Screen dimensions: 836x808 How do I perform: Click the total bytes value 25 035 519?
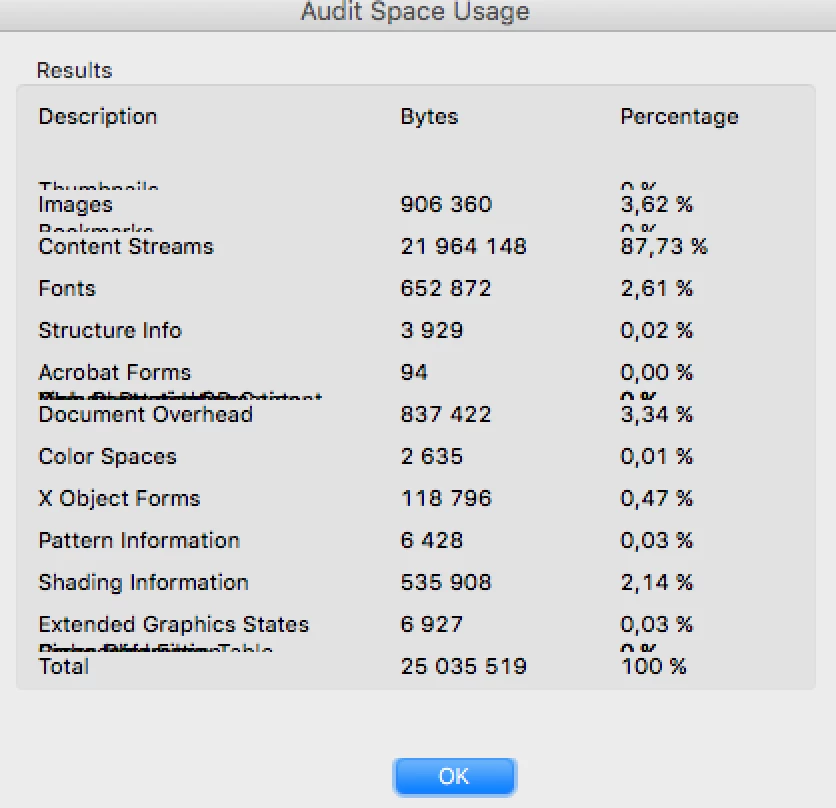(x=463, y=667)
